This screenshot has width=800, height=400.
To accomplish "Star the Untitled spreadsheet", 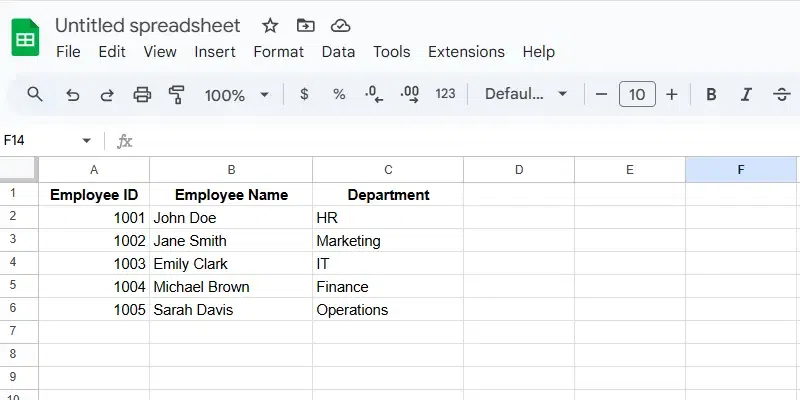I will [270, 25].
